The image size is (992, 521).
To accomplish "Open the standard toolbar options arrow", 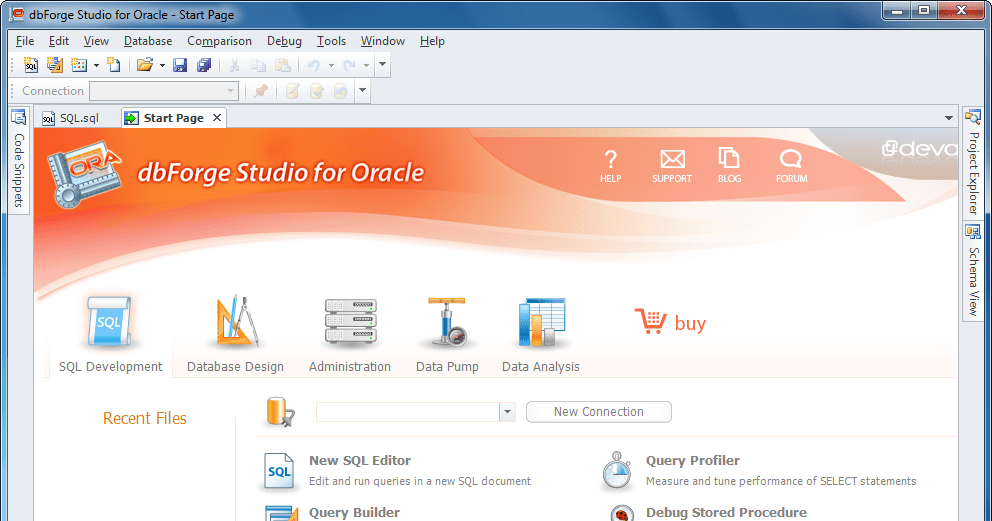I will click(382, 64).
